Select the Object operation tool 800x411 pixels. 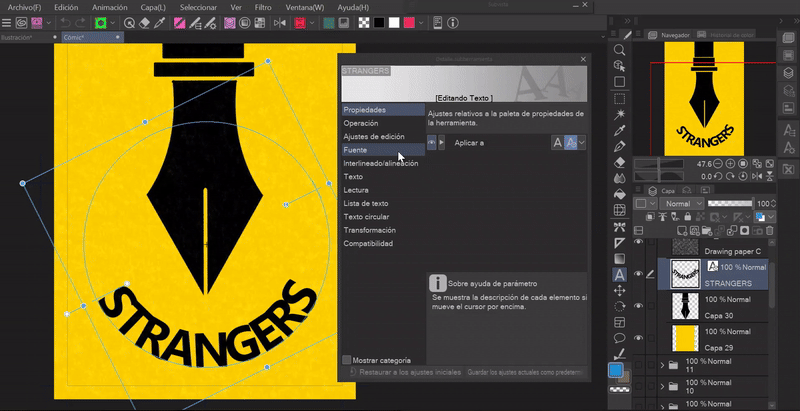coord(619,66)
